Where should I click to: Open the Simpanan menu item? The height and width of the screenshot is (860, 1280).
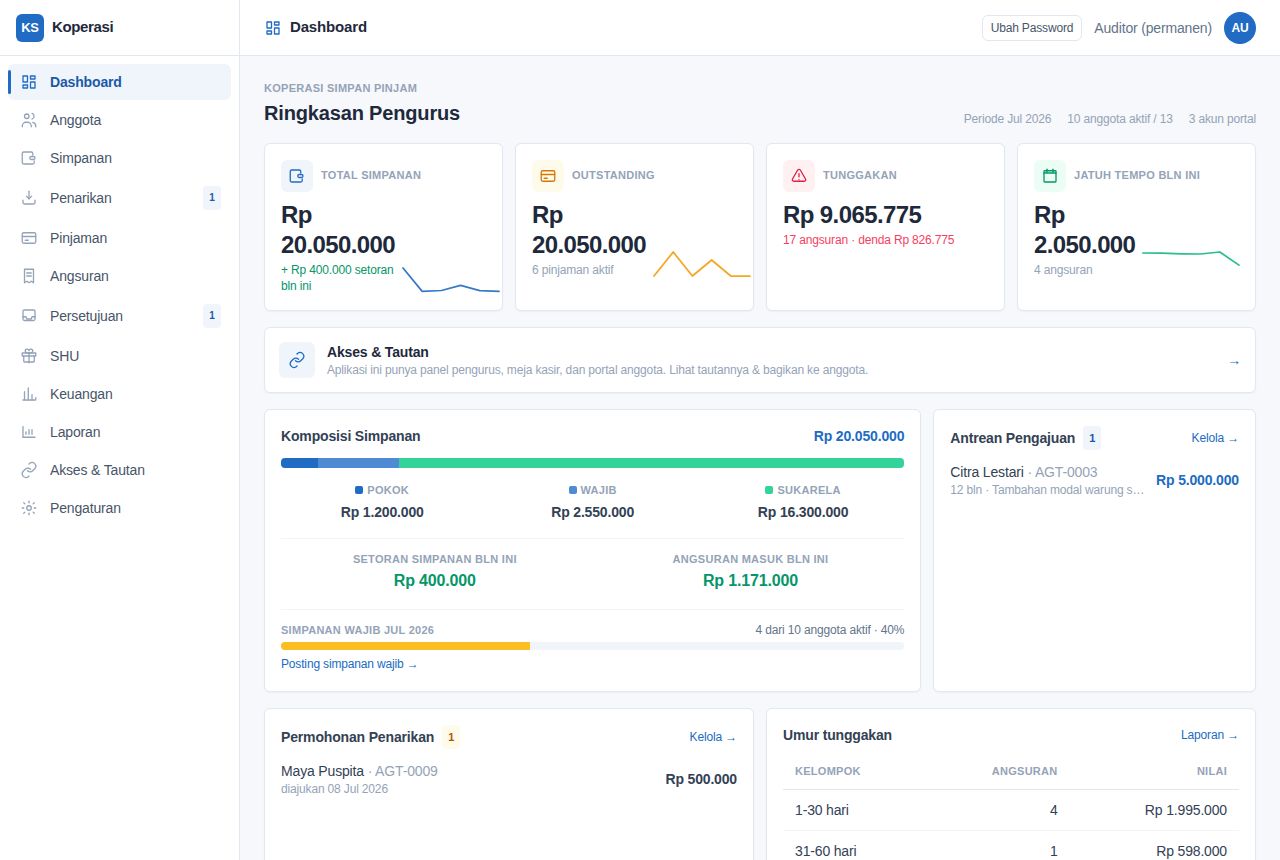(120, 158)
